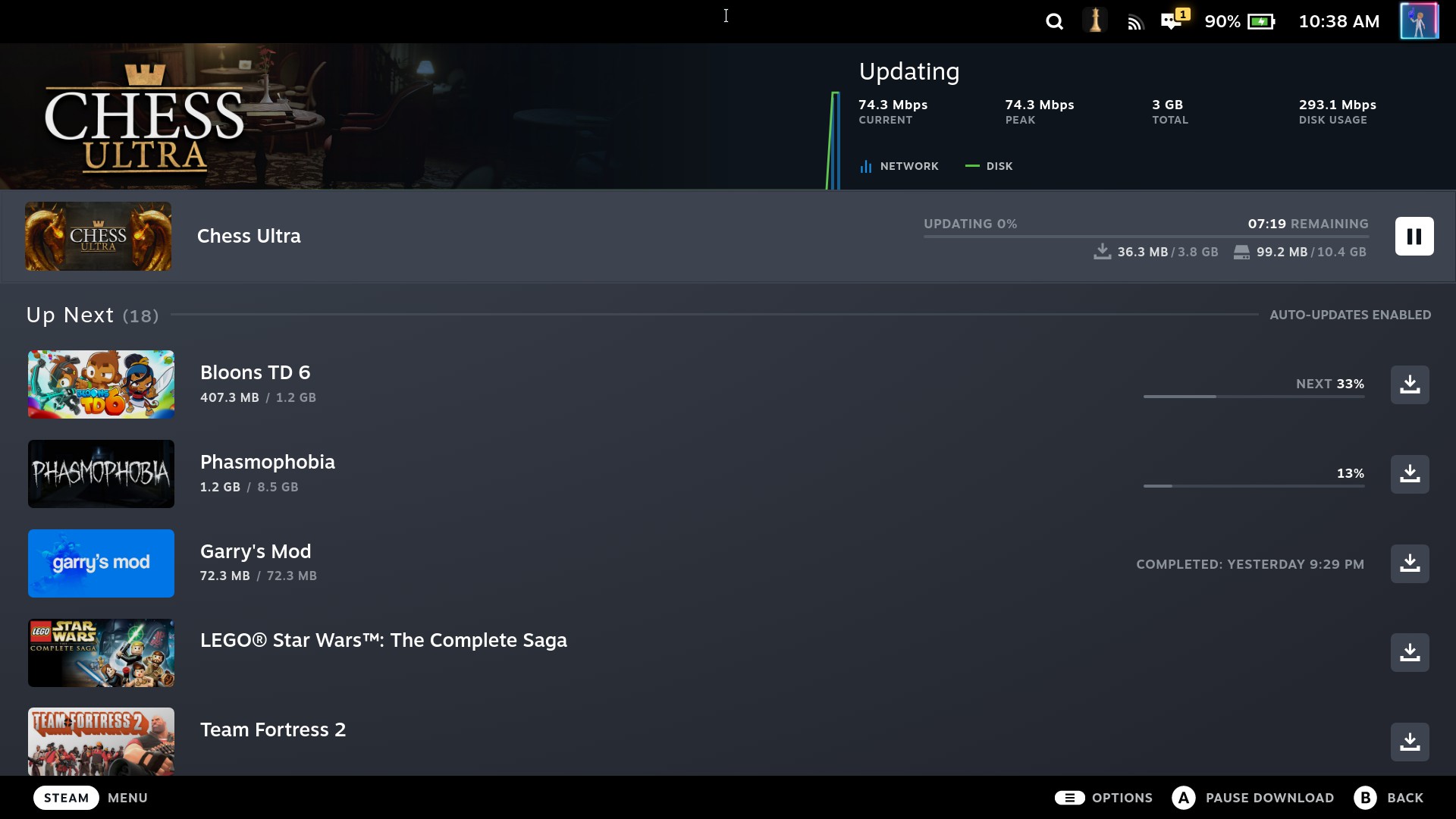Screen dimensions: 1456x819
Task: Click the wireless network status icon
Action: click(1134, 23)
